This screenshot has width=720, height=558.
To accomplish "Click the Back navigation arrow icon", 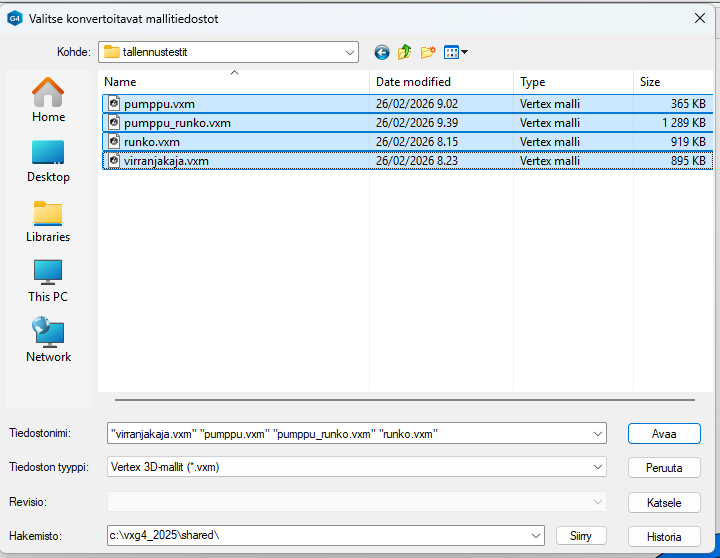I will (x=381, y=52).
